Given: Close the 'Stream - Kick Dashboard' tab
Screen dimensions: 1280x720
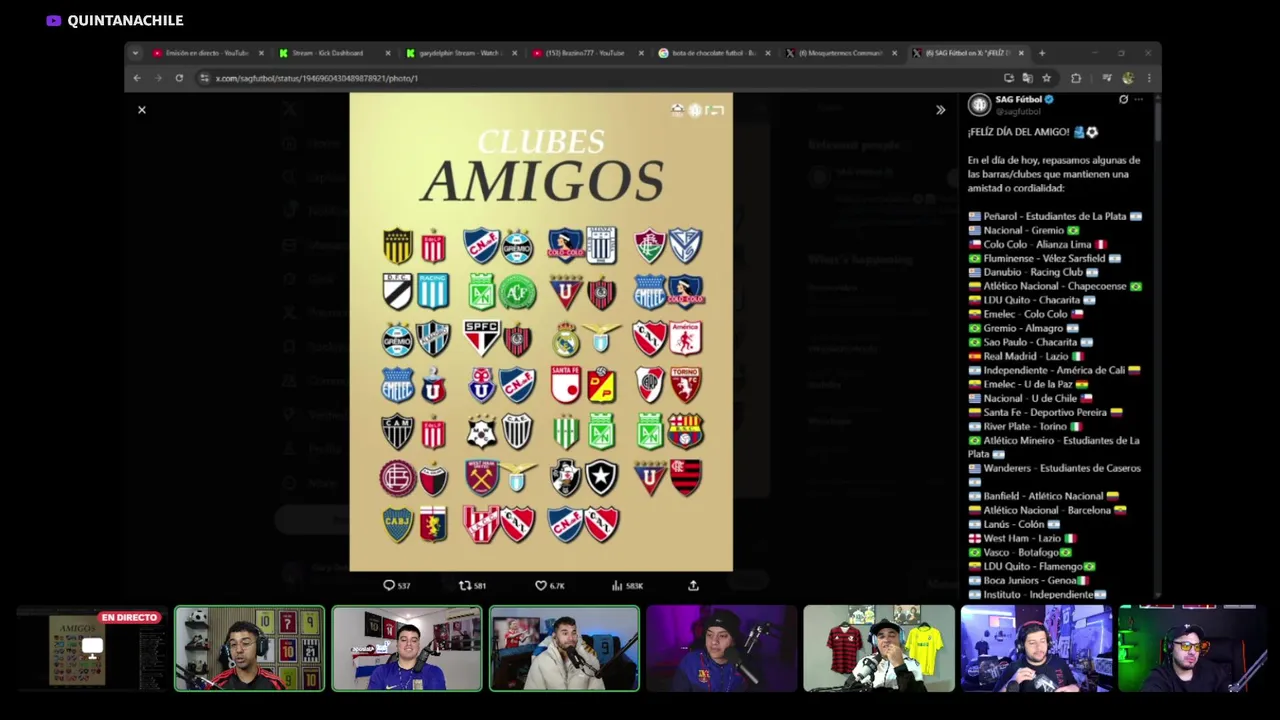Looking at the screenshot, I should pos(389,53).
